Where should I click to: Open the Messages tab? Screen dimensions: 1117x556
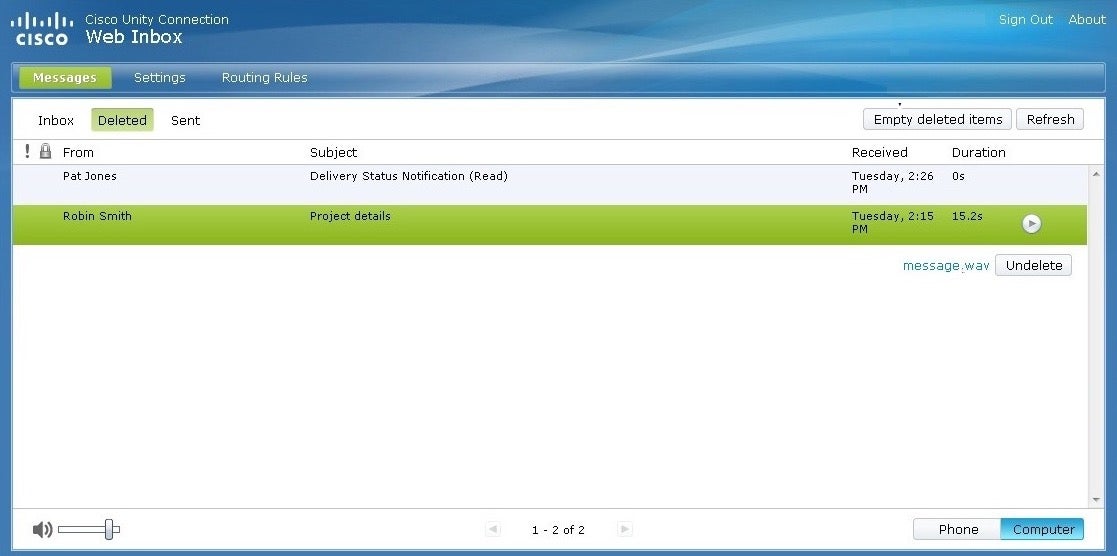point(65,78)
